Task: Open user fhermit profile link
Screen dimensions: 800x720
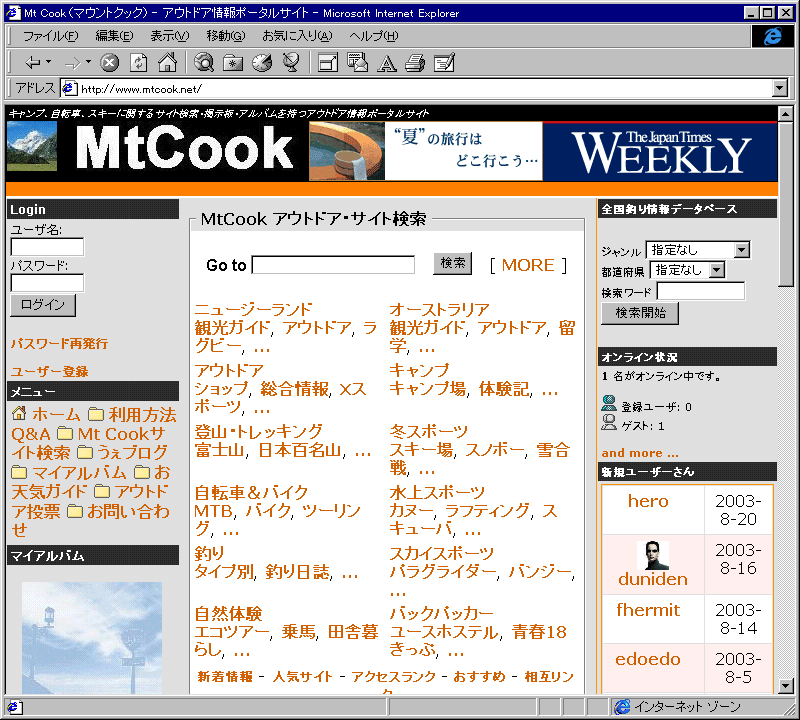Action: (x=648, y=610)
